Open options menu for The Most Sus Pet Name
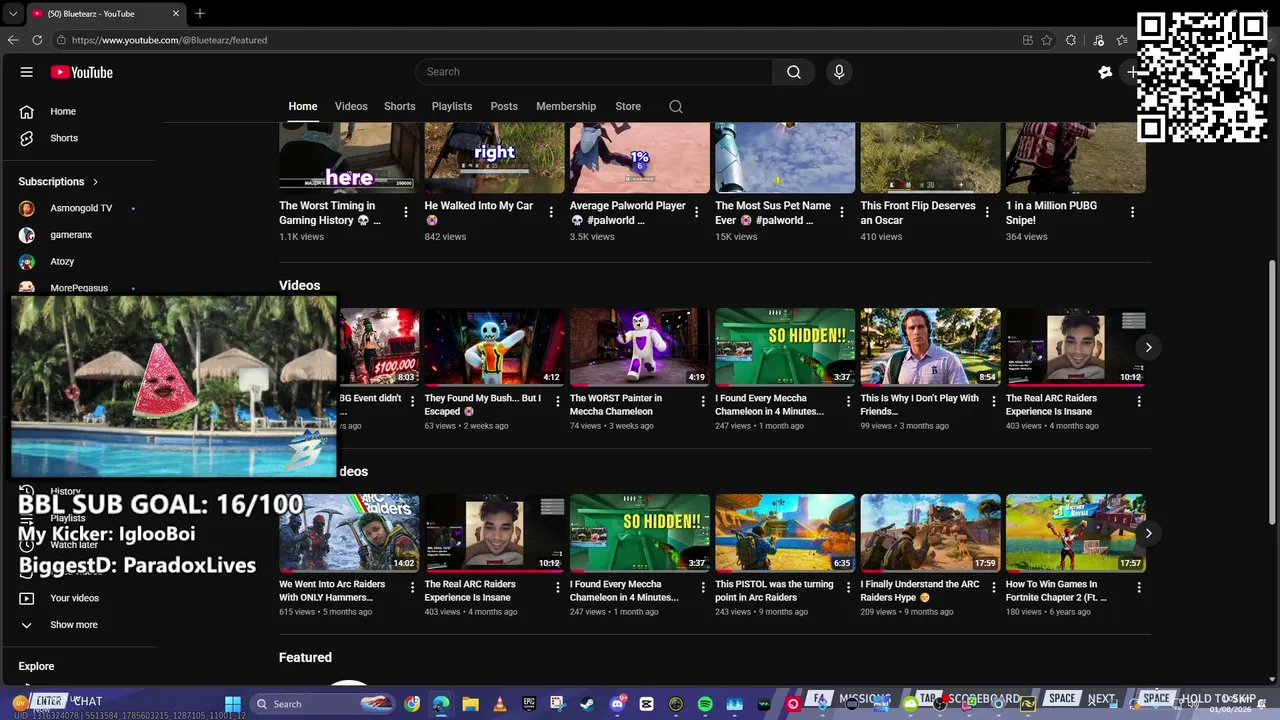1280x720 pixels. pos(842,212)
